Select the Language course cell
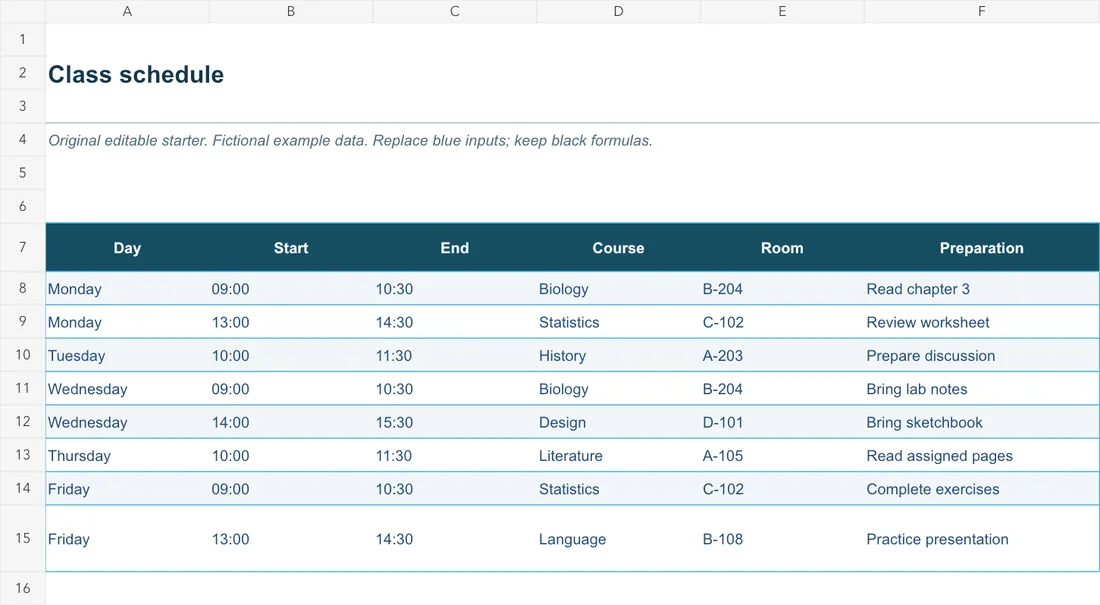Screen dimensions: 1100x605 (x=618, y=539)
